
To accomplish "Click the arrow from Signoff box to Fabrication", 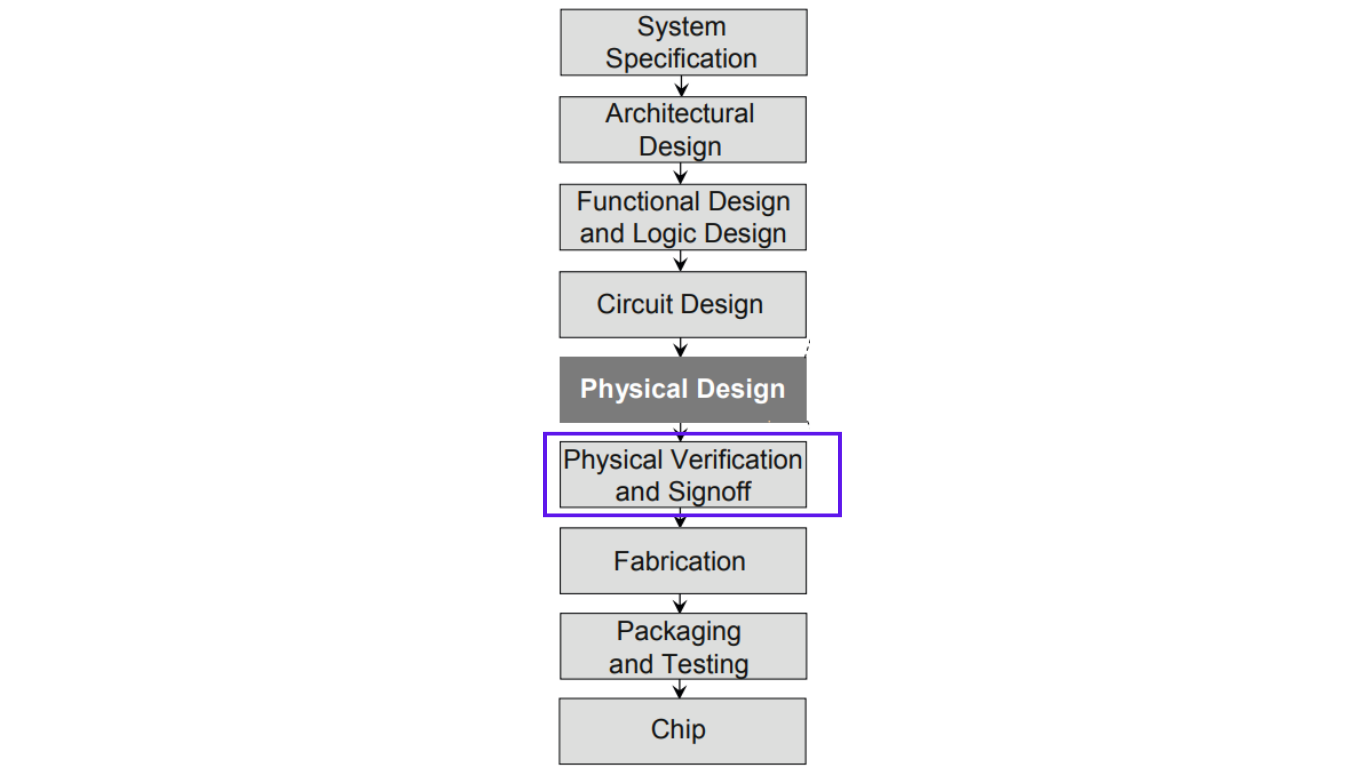I will [681, 518].
